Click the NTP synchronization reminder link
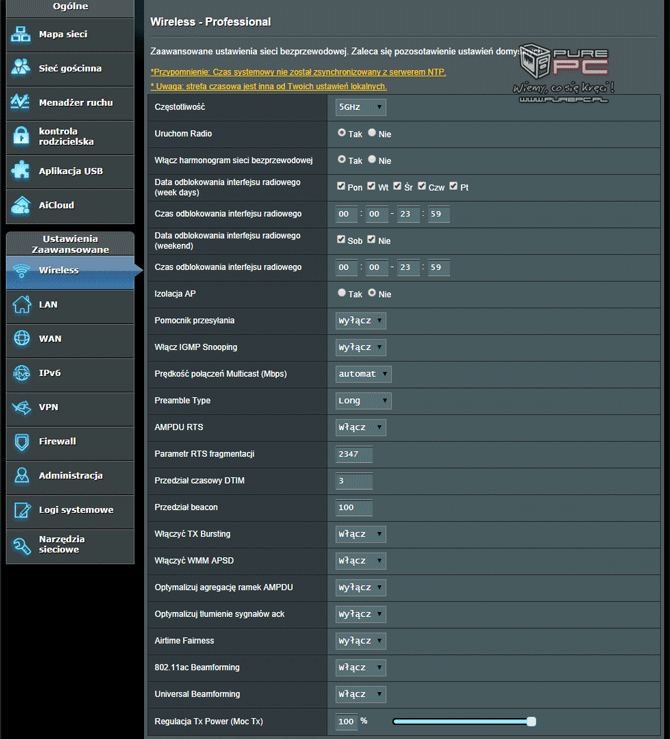 pyautogui.click(x=298, y=72)
